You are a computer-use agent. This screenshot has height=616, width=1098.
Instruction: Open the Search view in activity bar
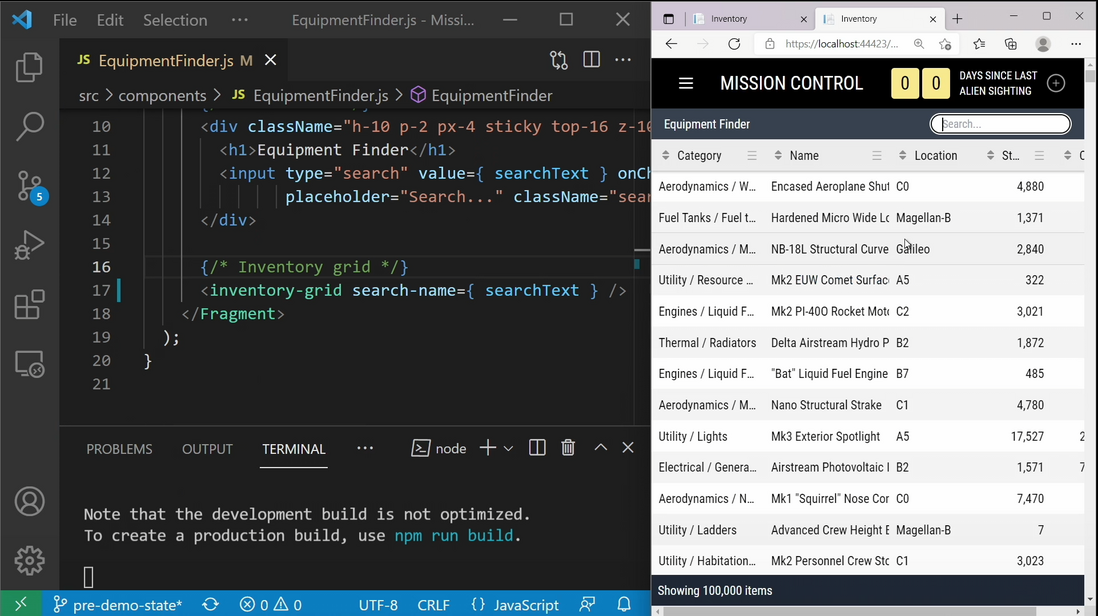[x=29, y=127]
